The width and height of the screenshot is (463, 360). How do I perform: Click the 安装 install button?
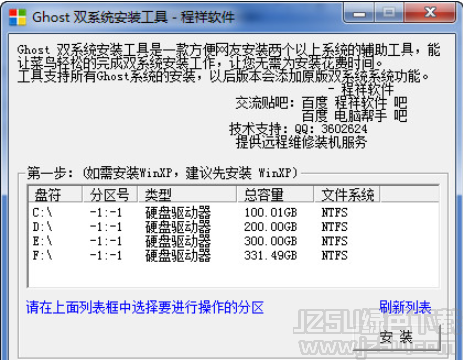pos(397,337)
